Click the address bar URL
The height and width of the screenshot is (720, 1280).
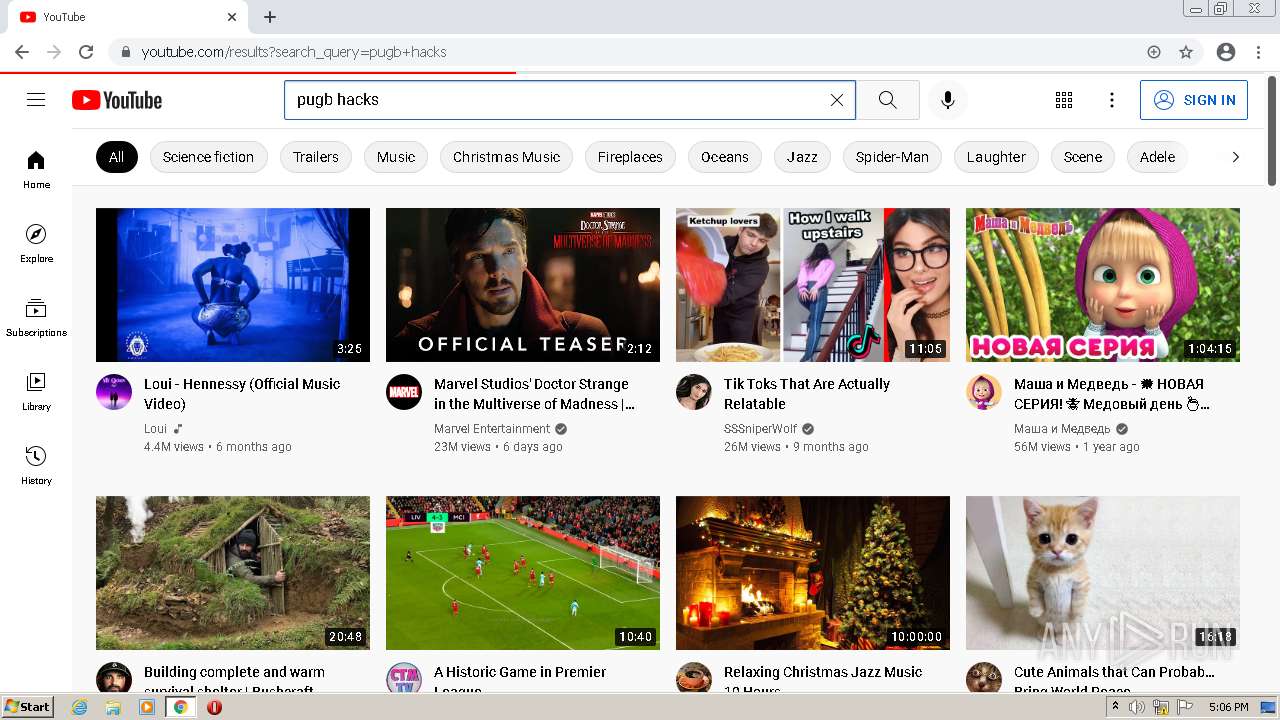(x=294, y=52)
